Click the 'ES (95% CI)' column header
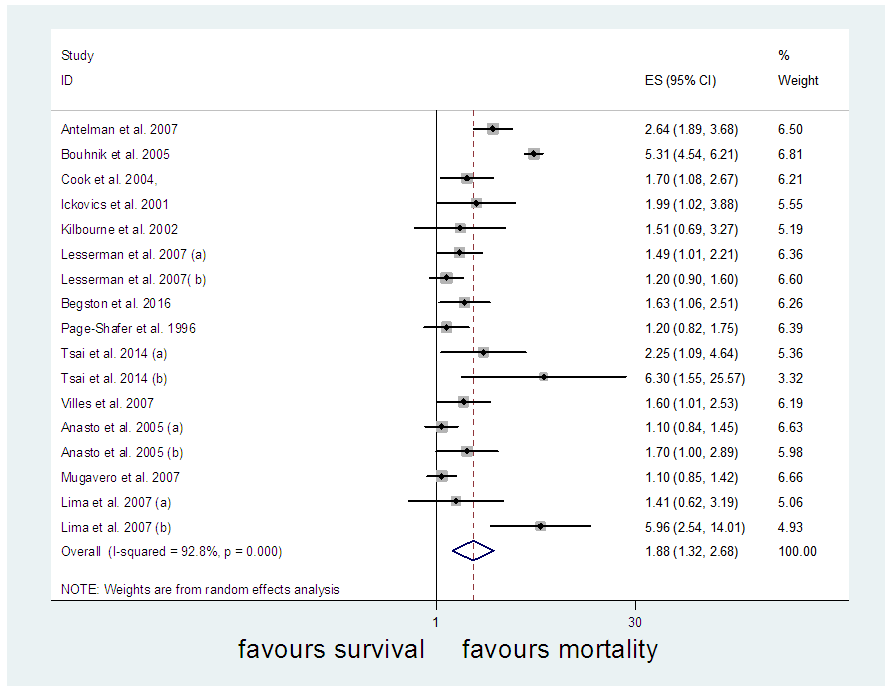 [x=681, y=81]
